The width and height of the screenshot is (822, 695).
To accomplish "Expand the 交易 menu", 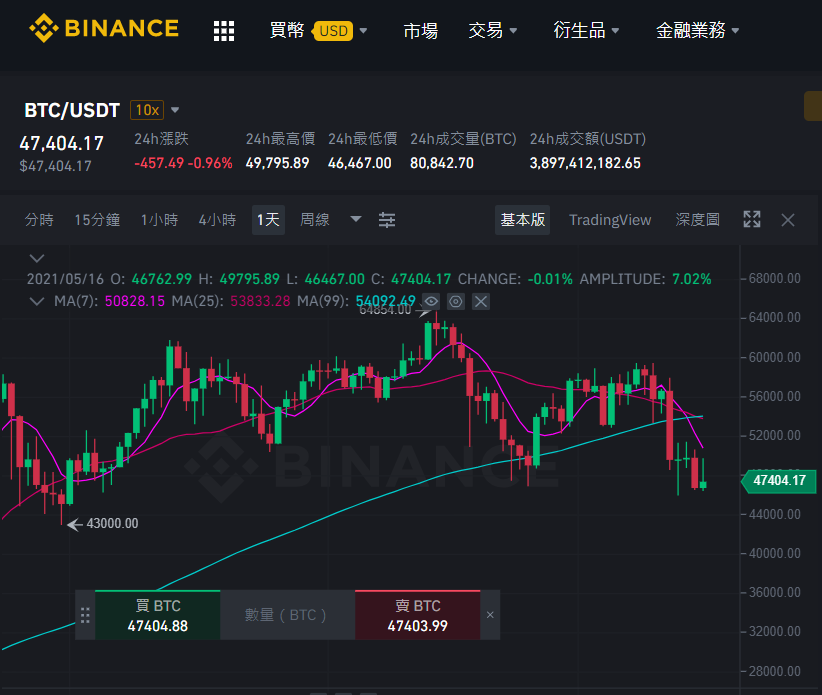I will [x=493, y=30].
